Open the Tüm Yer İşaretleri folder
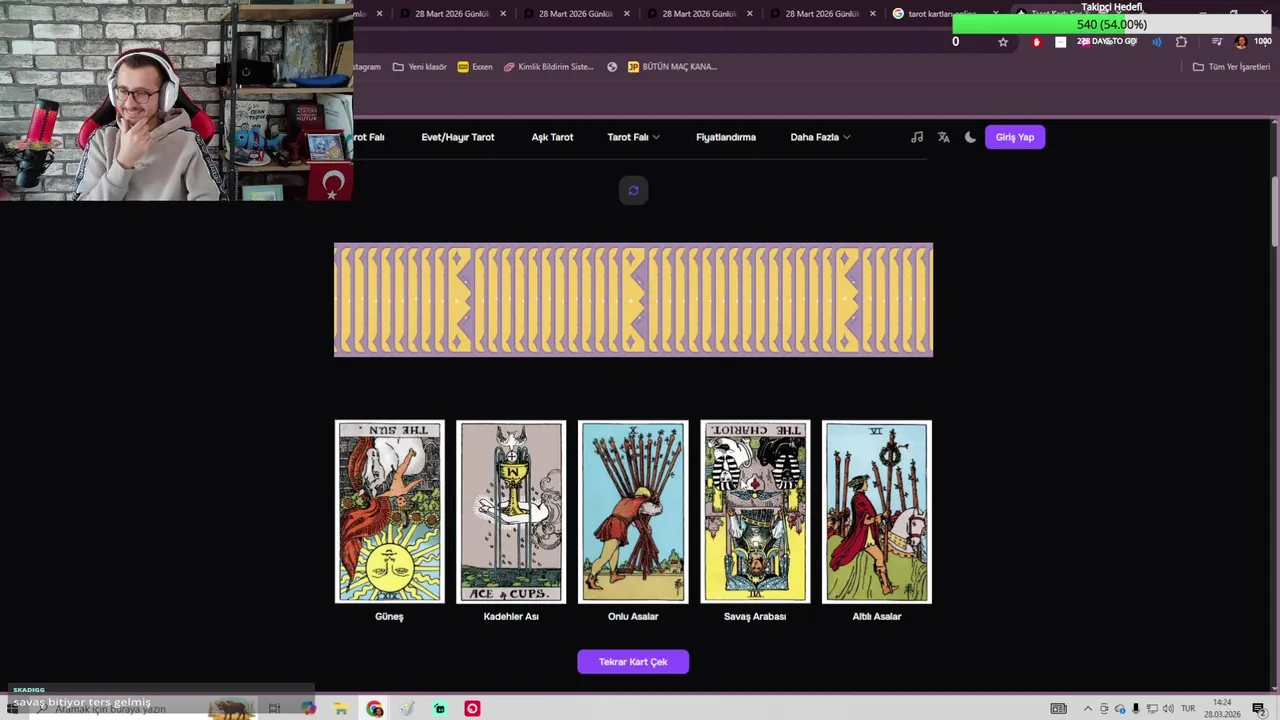Image resolution: width=1280 pixels, height=720 pixels. pyautogui.click(x=1231, y=67)
